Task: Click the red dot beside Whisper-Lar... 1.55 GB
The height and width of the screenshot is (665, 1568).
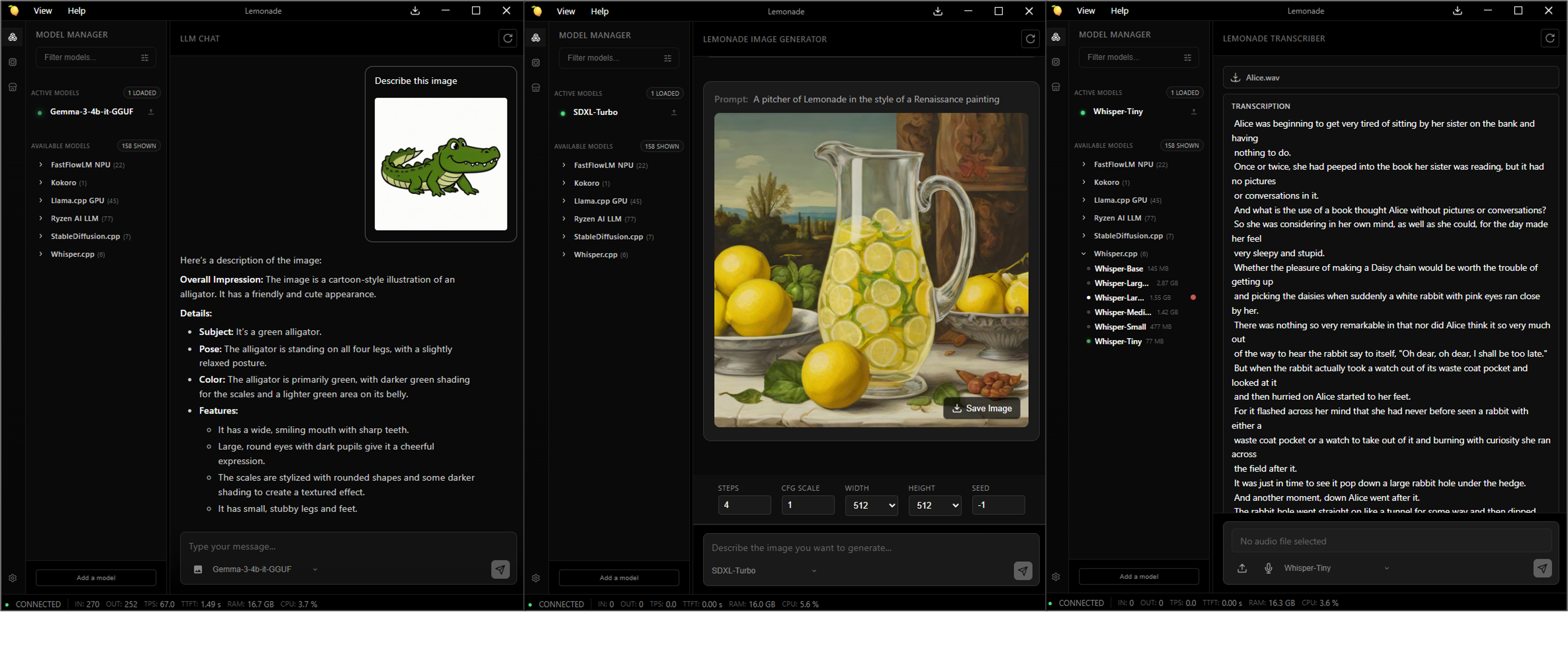Action: click(x=1193, y=298)
